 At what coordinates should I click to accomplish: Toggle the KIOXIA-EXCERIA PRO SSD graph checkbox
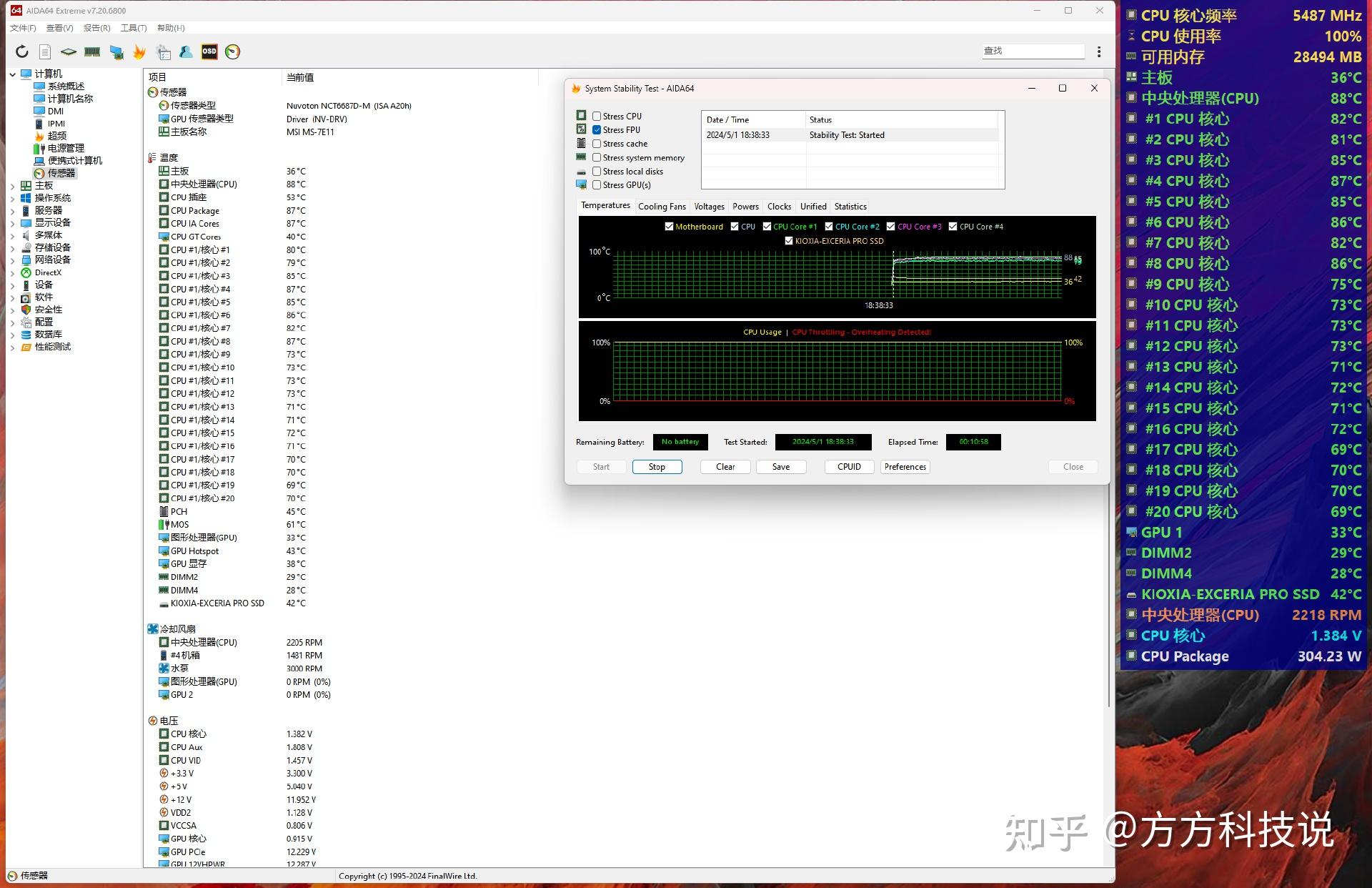789,241
